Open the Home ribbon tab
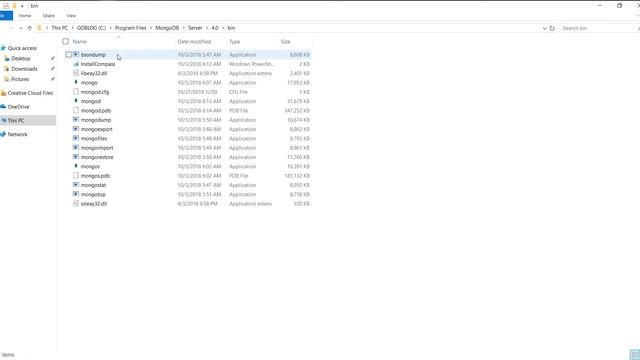This screenshot has height=360, width=640. (25, 16)
